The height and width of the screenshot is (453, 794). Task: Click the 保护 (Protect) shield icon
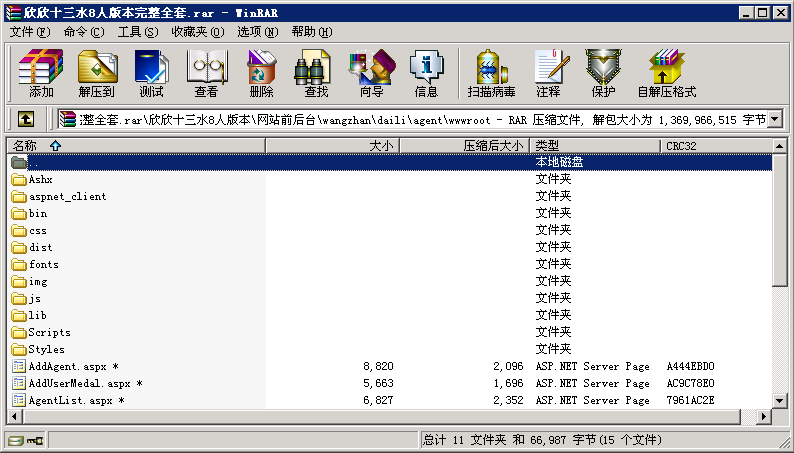tap(603, 73)
